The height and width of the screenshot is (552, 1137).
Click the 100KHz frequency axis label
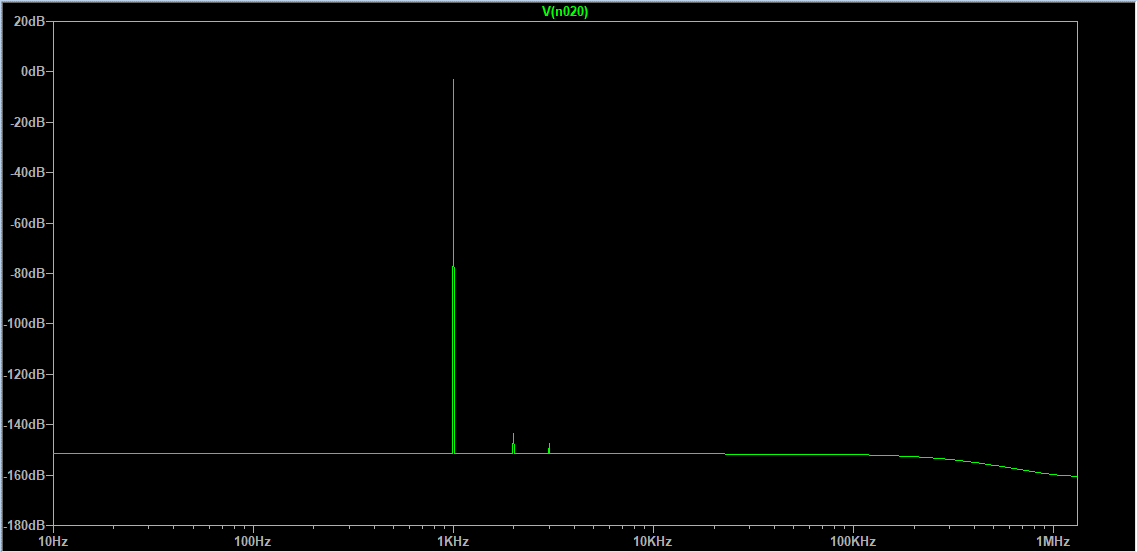pyautogui.click(x=853, y=541)
